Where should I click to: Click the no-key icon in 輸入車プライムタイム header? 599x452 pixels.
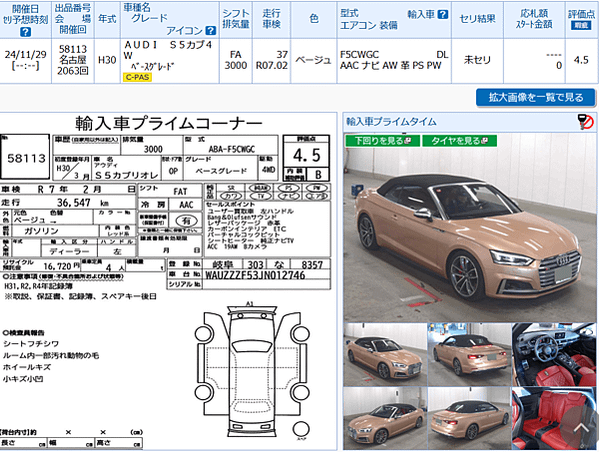(585, 122)
